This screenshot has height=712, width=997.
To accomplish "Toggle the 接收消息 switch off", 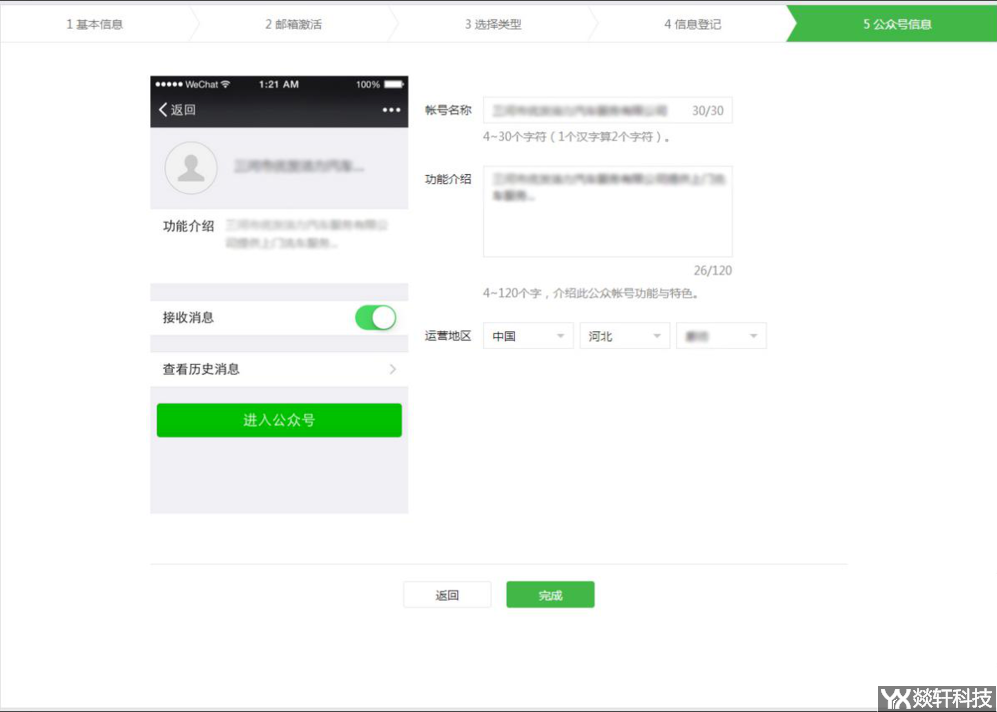I will (x=375, y=317).
